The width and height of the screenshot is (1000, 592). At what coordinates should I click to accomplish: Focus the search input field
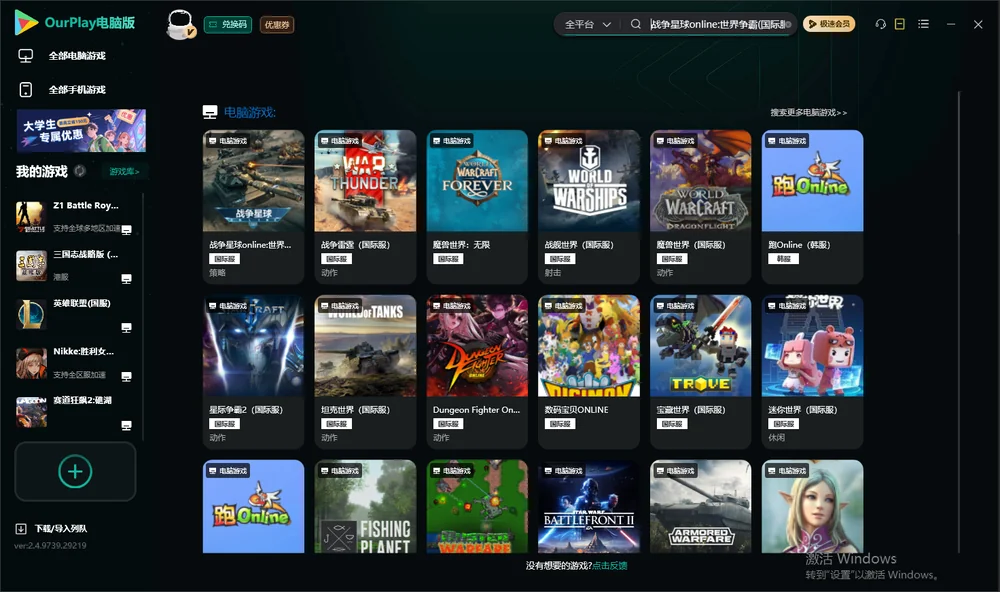[718, 24]
